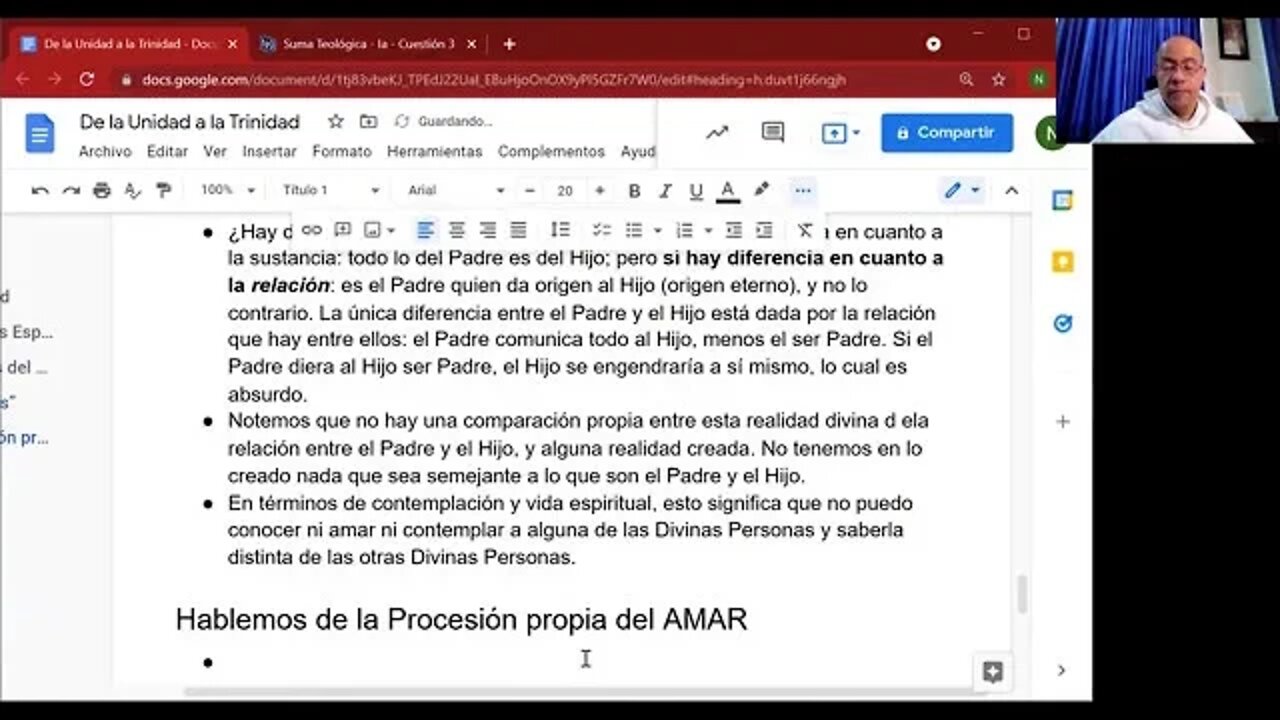Click the Compartir button

946,132
